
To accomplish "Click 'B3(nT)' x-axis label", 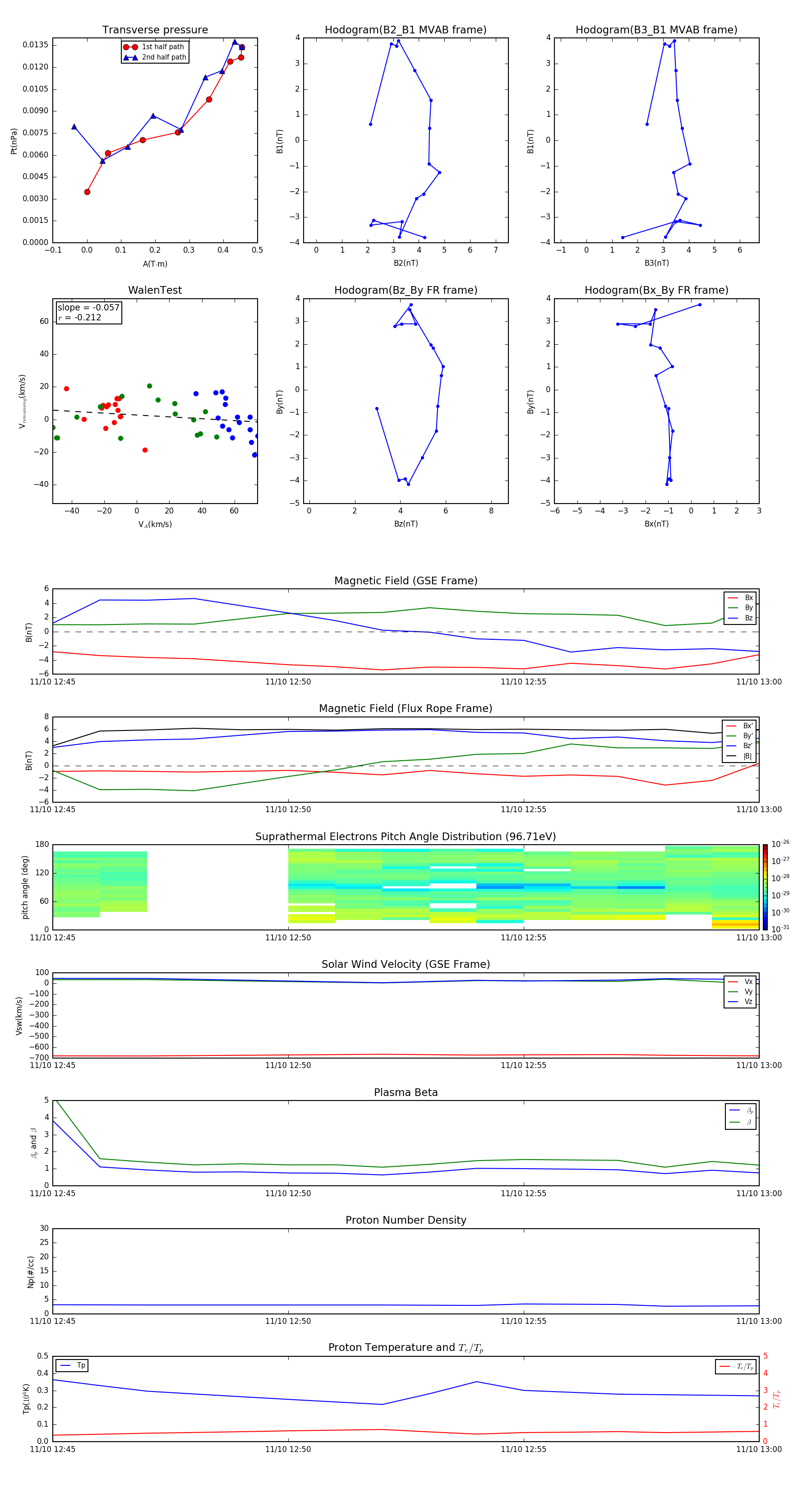I will [x=656, y=263].
